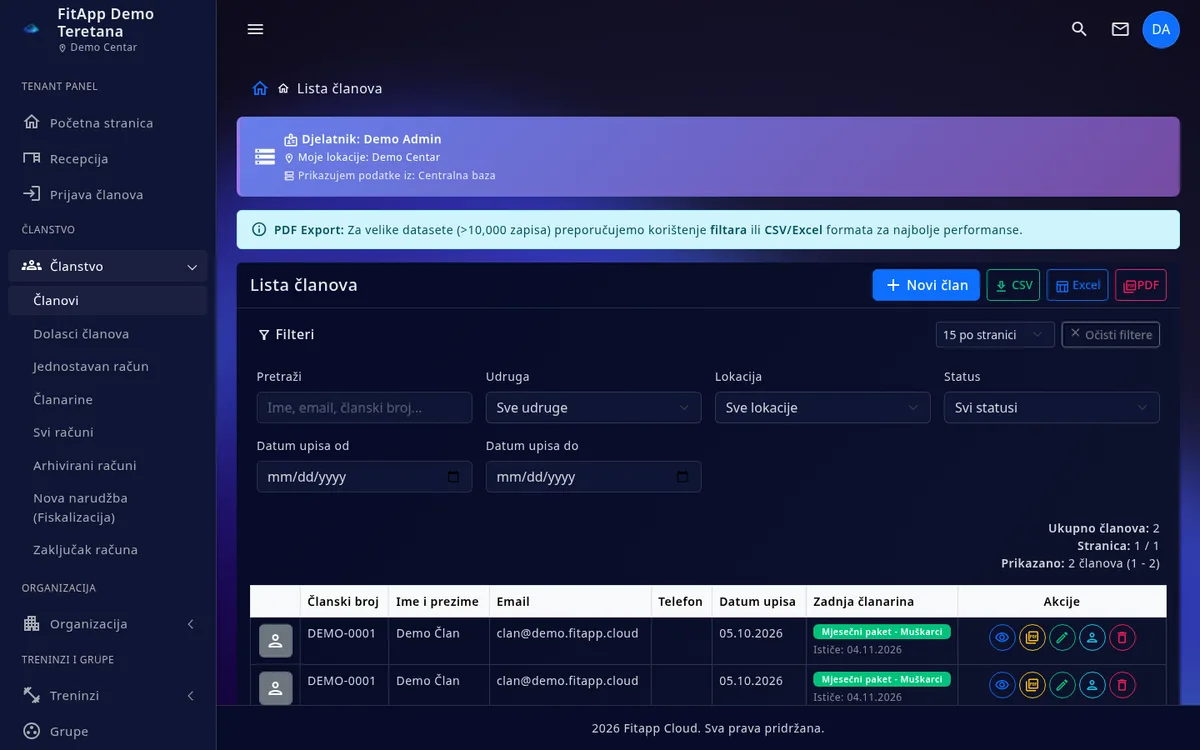This screenshot has width=1200, height=750.
Task: Focus the Pretraži search input
Action: pos(365,408)
